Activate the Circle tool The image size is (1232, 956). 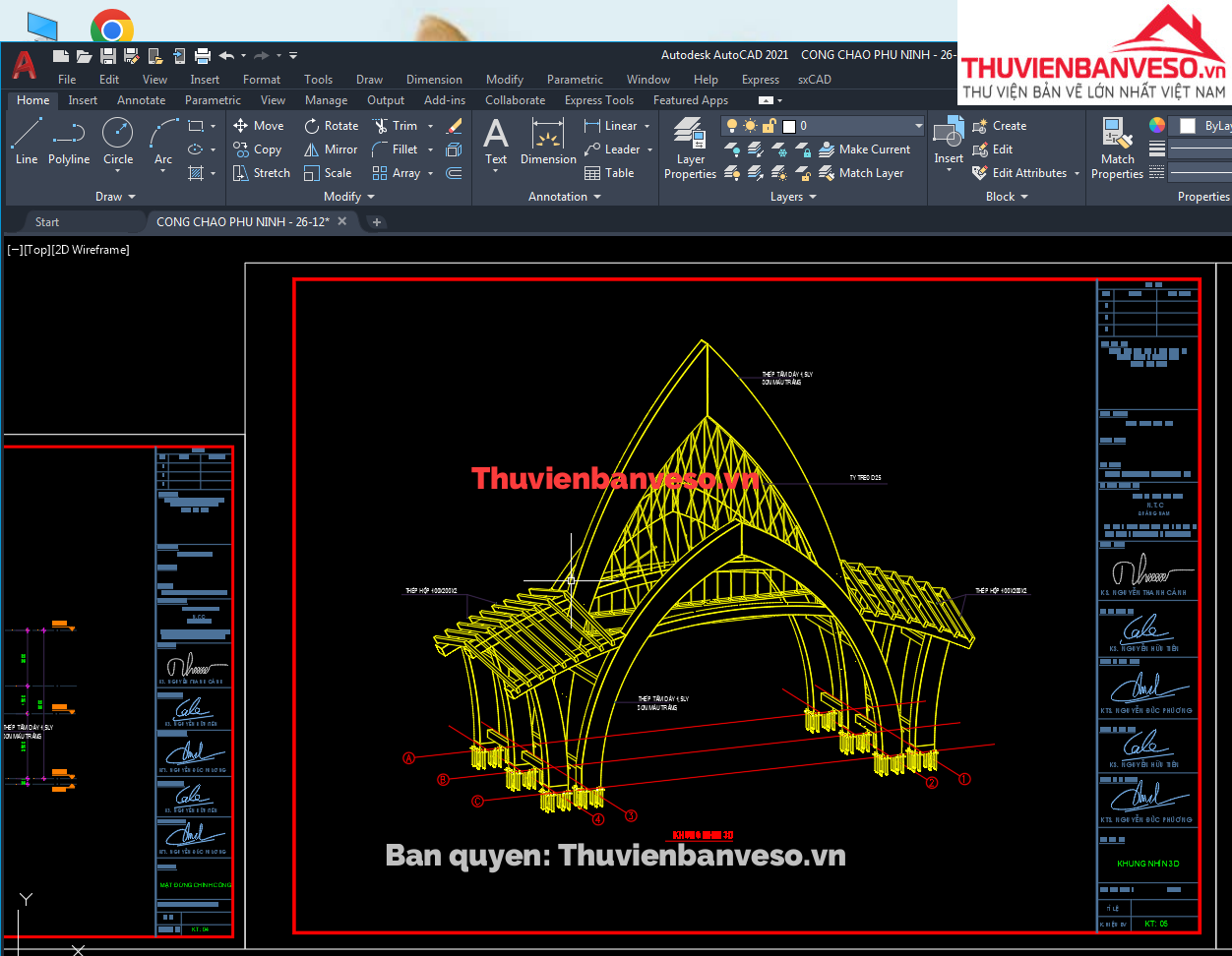118,140
